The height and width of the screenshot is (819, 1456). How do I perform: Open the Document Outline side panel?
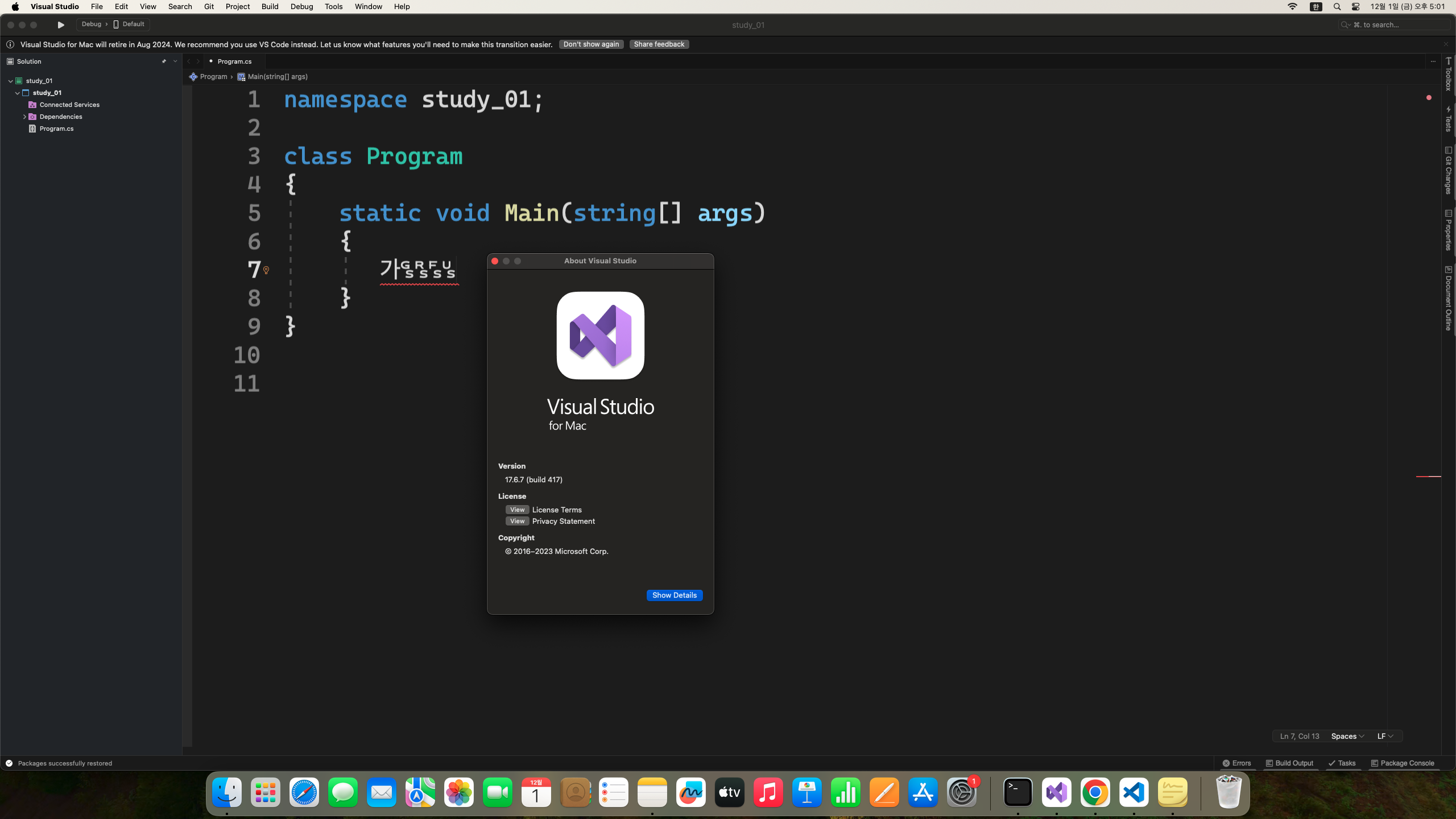1448,298
